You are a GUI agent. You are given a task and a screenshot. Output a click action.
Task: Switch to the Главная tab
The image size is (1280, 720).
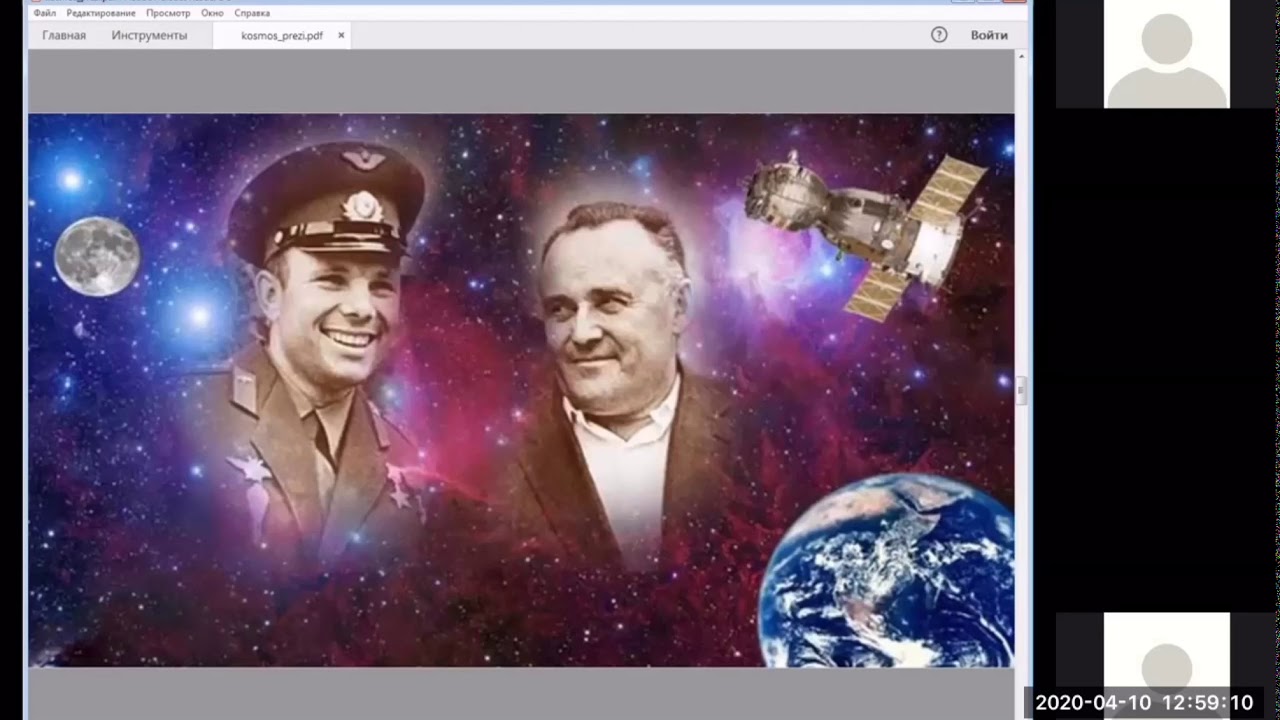64,35
